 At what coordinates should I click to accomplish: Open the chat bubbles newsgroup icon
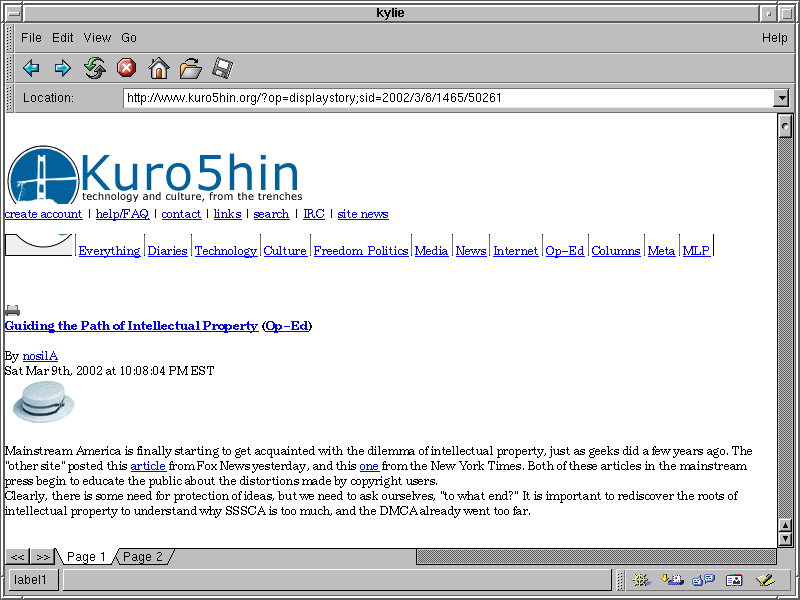pos(703,580)
